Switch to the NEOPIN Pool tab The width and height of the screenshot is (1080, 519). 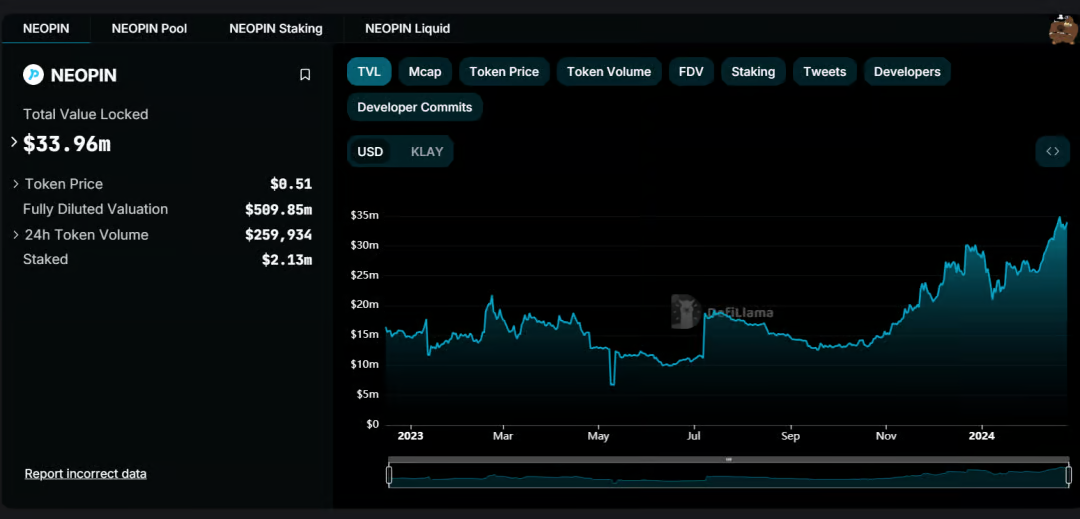pyautogui.click(x=149, y=28)
